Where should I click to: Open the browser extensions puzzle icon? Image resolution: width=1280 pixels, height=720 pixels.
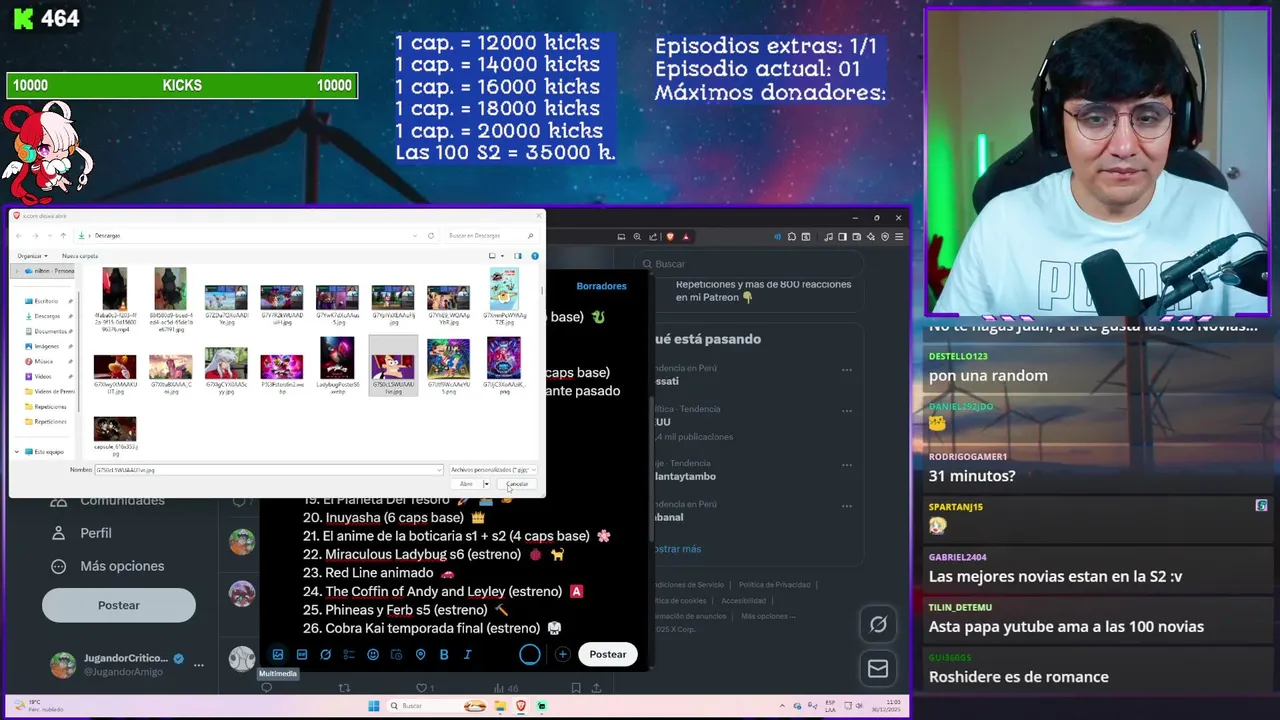[792, 237]
